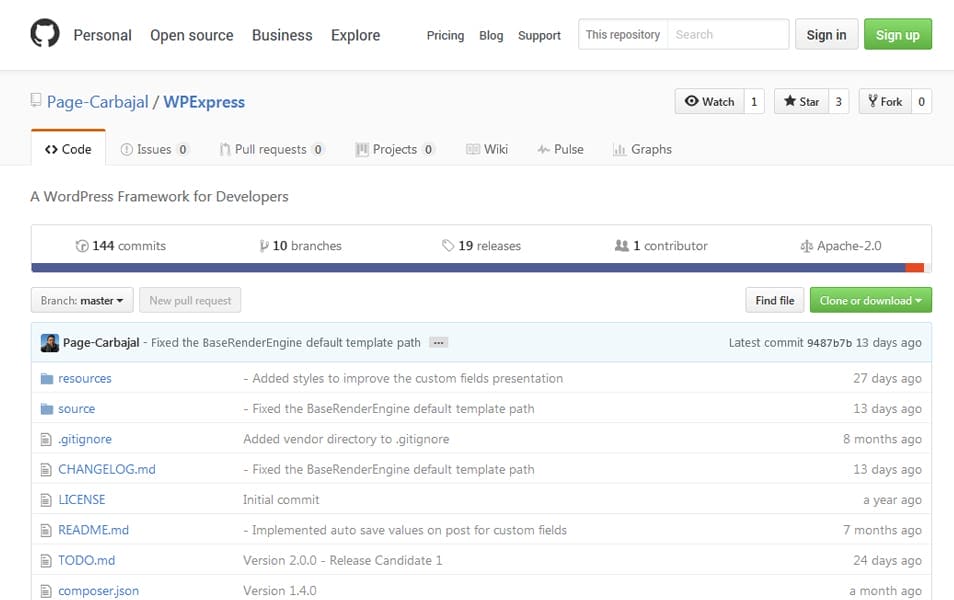
Task: Click the Find file button
Action: coord(775,301)
